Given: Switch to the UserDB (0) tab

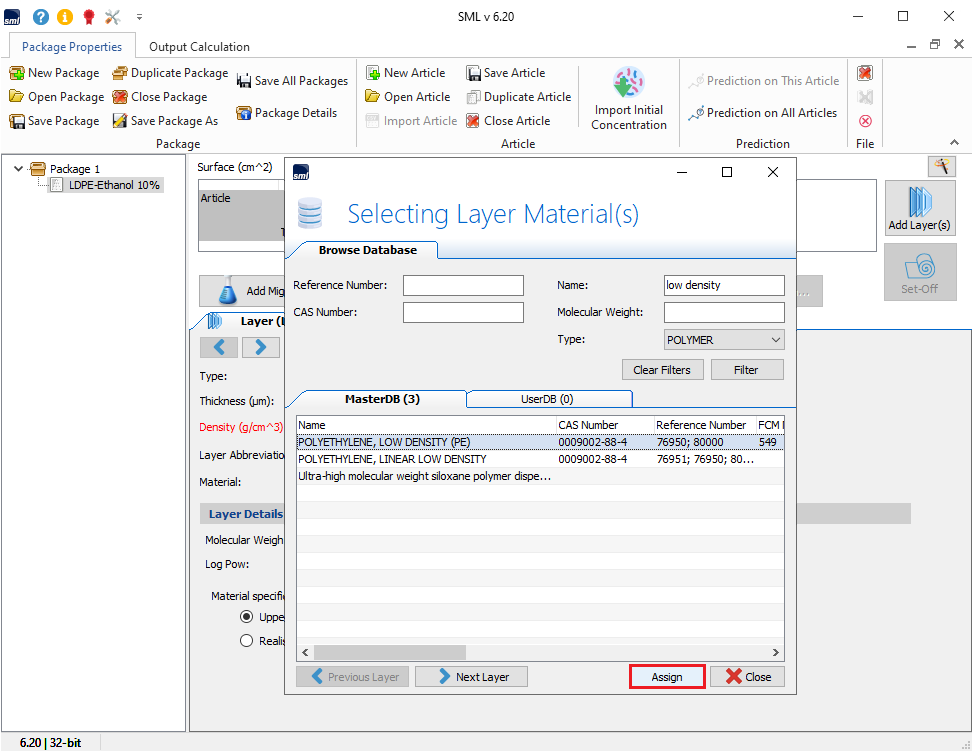Looking at the screenshot, I should pyautogui.click(x=546, y=399).
